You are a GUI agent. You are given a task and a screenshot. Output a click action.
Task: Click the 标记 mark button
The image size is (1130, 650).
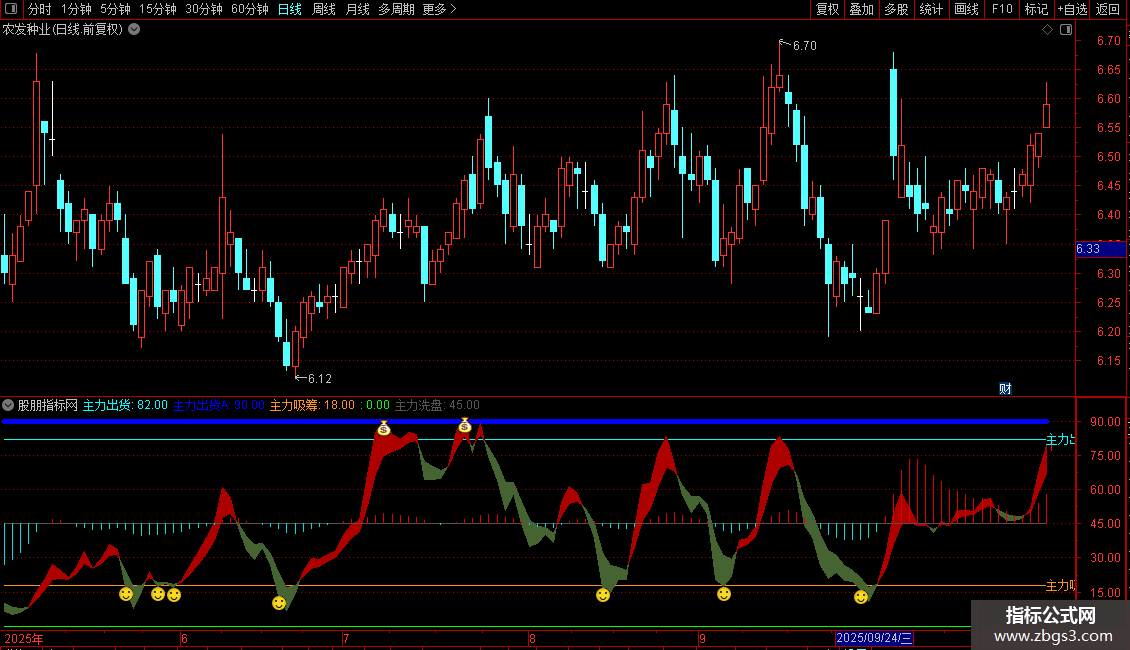1036,9
